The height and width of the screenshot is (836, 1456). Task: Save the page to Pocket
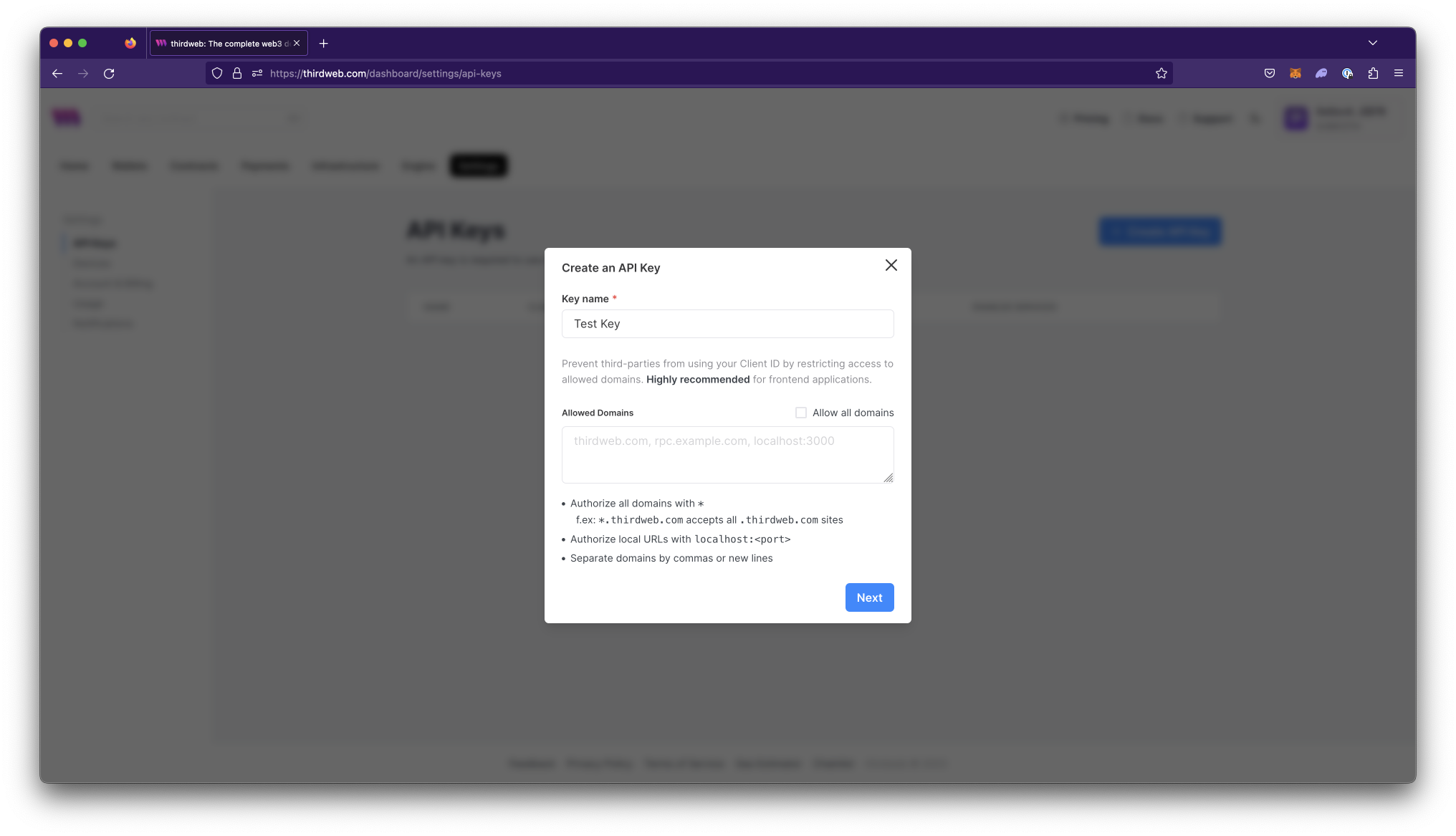point(1269,73)
